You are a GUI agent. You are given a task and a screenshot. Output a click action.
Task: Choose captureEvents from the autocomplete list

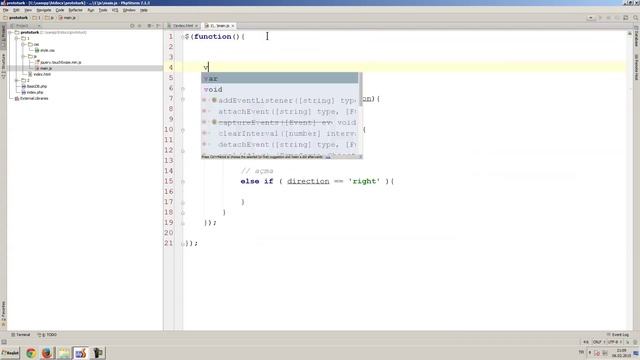coord(280,122)
